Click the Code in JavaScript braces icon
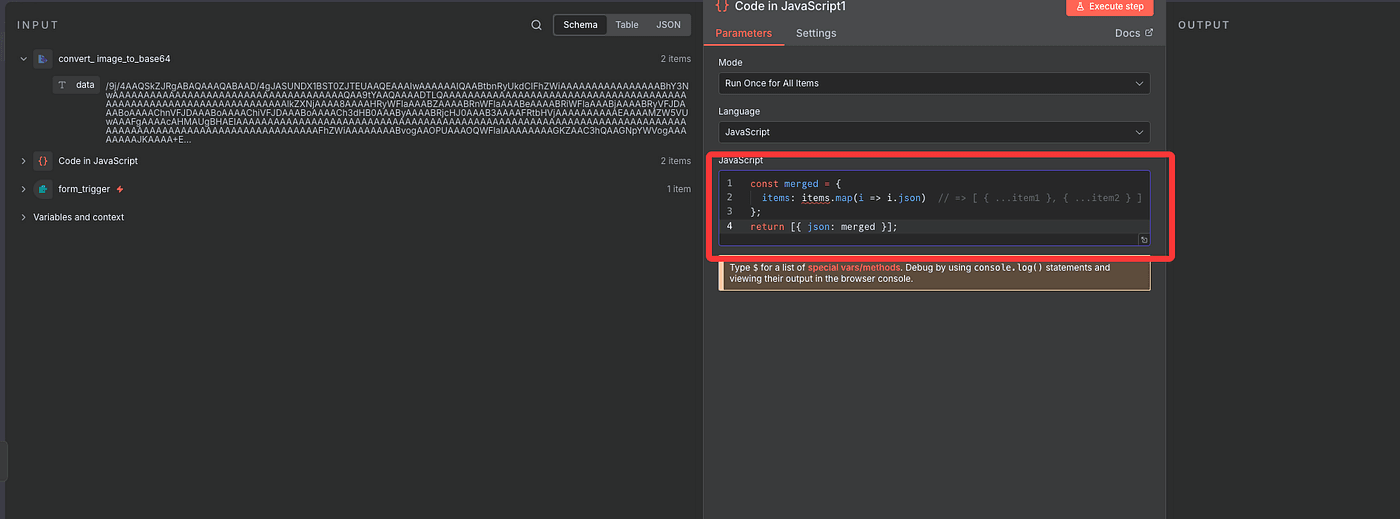Image resolution: width=1400 pixels, height=519 pixels. tap(42, 161)
